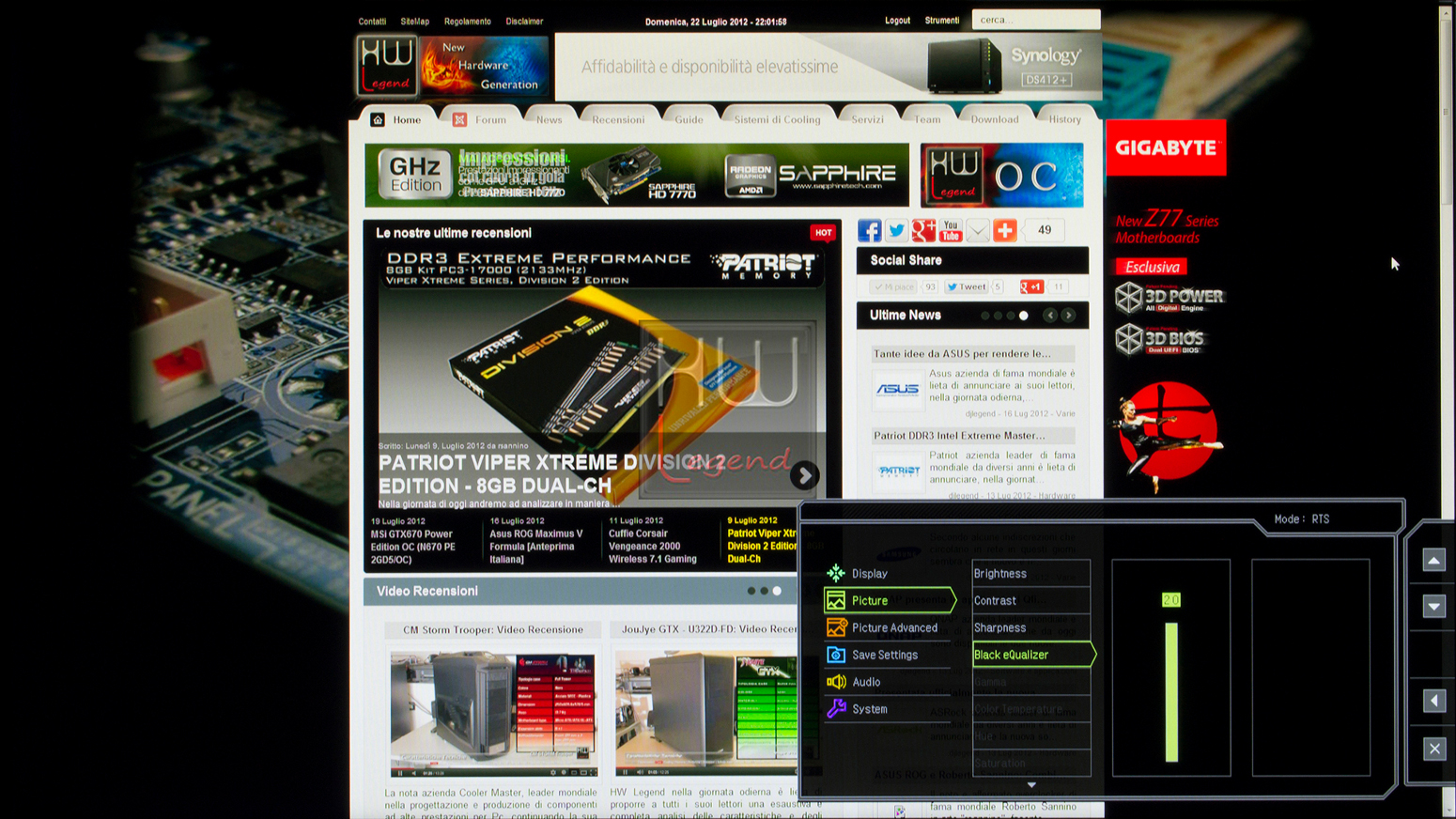This screenshot has height=819, width=1456.
Task: Select Sharpness in the OSD Picture menu
Action: [x=1030, y=627]
